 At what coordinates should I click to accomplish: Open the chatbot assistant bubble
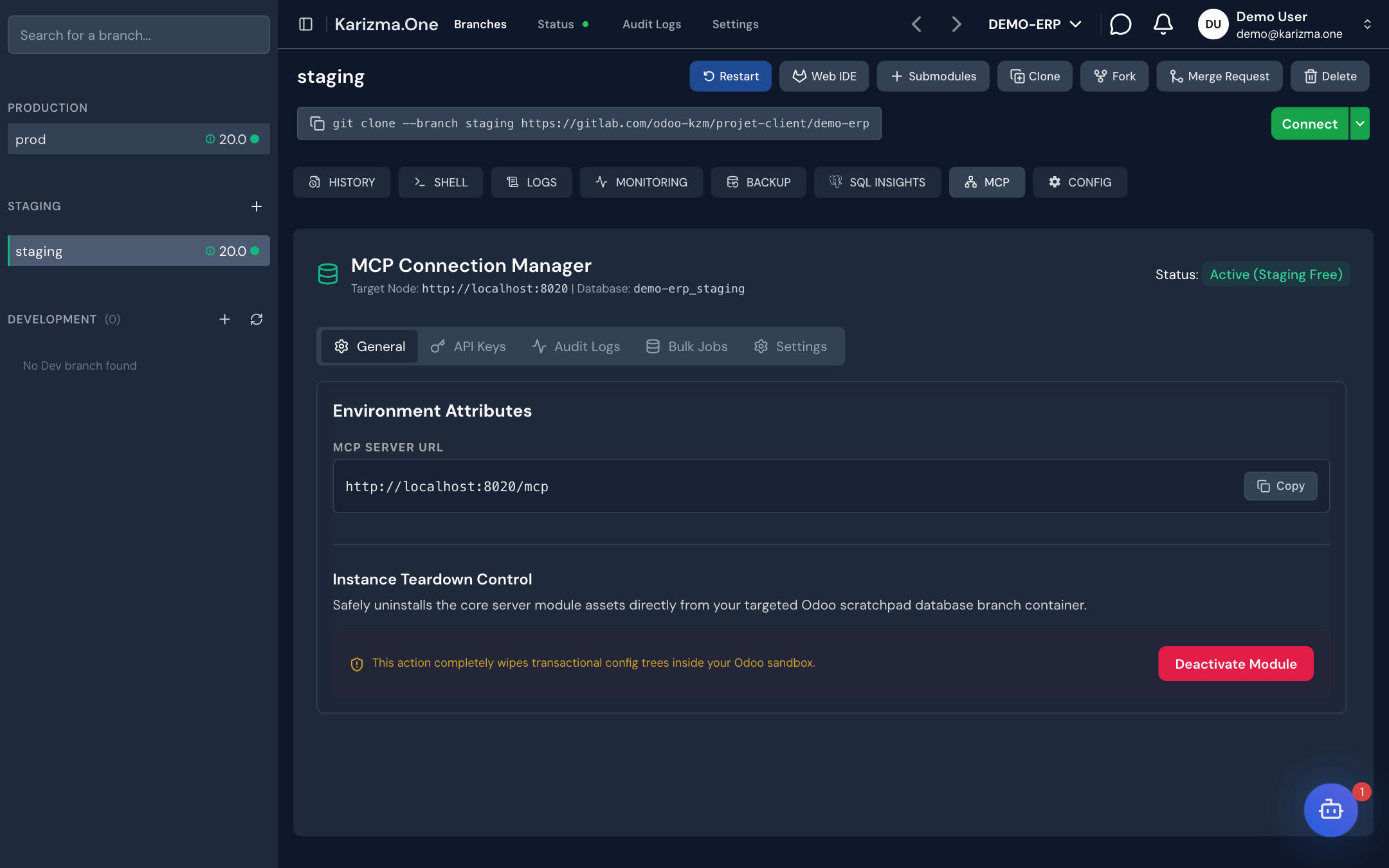click(x=1330, y=809)
